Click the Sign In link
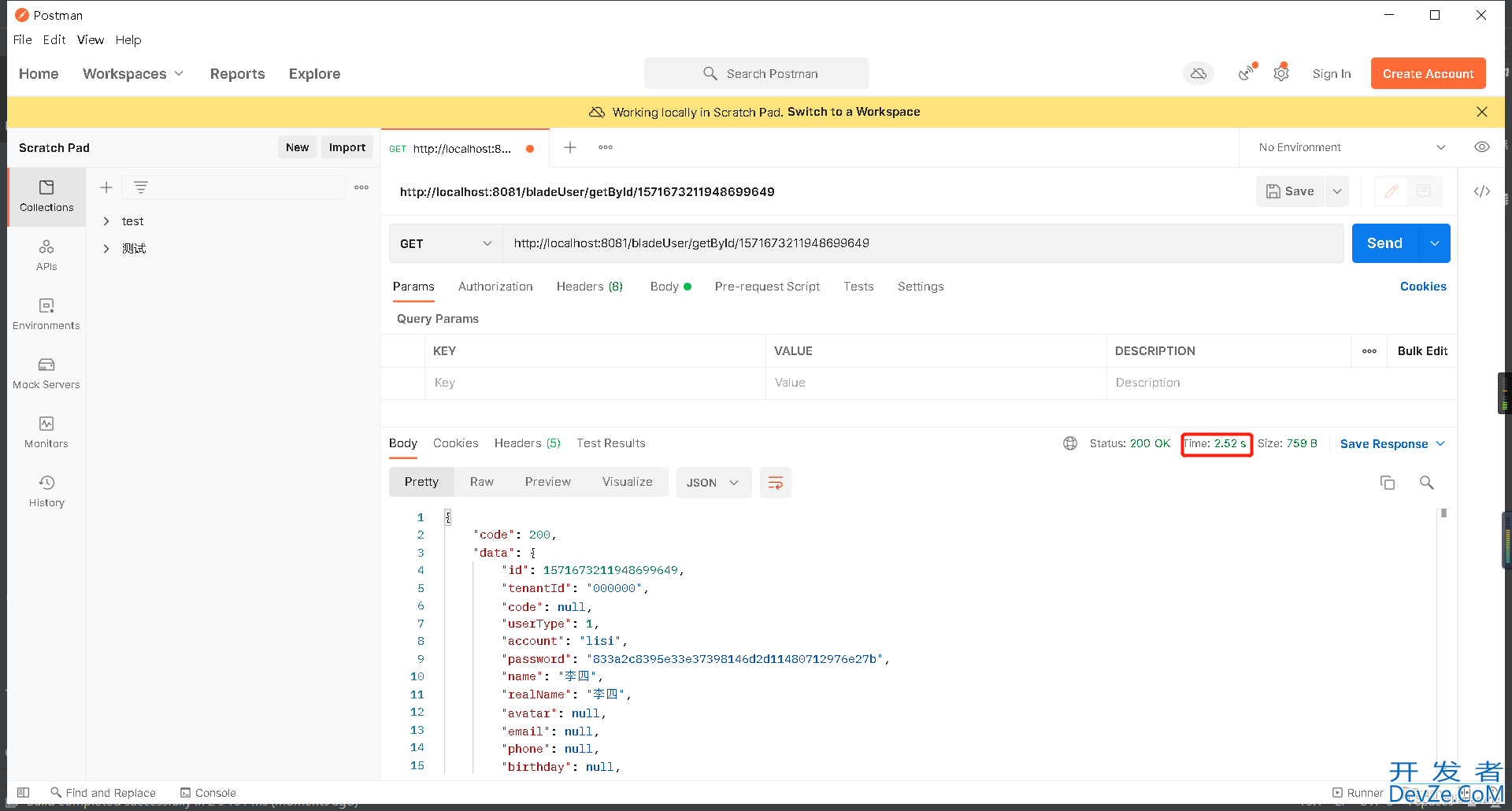The image size is (1512, 811). [1332, 73]
